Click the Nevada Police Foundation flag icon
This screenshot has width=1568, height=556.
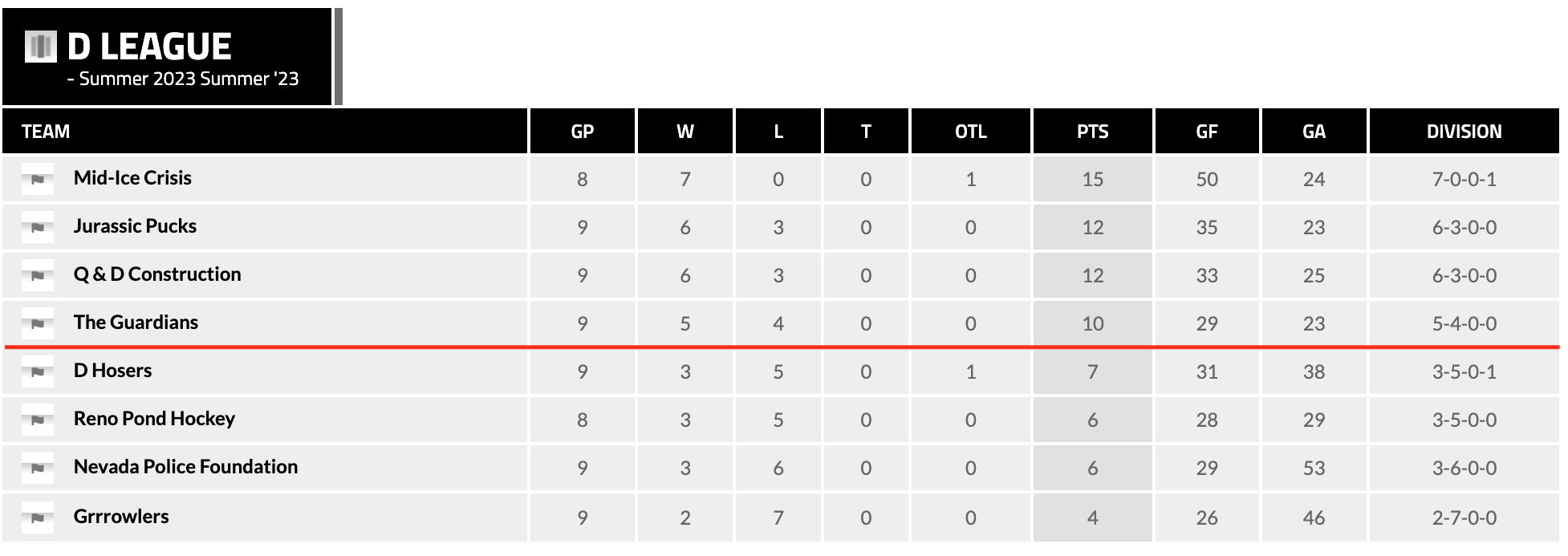[x=38, y=468]
